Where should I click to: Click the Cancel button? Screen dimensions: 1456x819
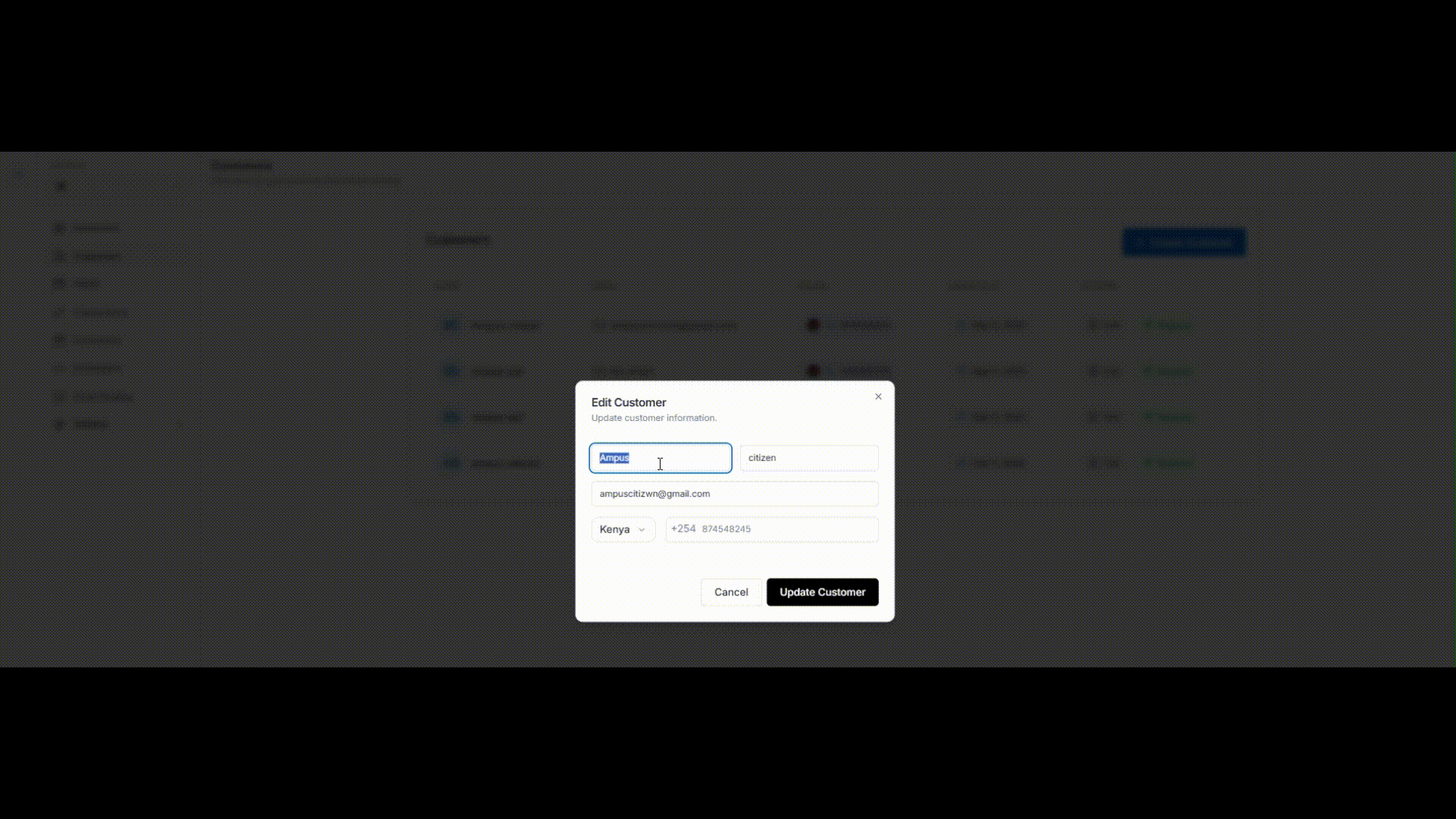731,592
